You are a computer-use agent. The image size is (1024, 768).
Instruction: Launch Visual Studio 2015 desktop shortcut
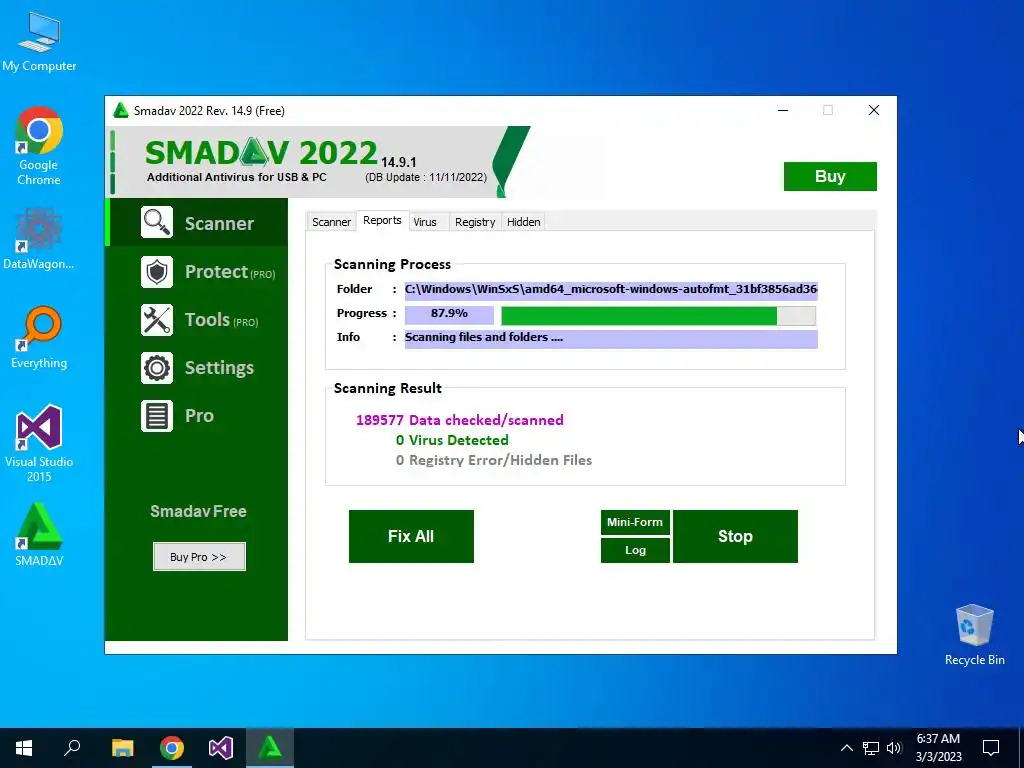(x=39, y=443)
